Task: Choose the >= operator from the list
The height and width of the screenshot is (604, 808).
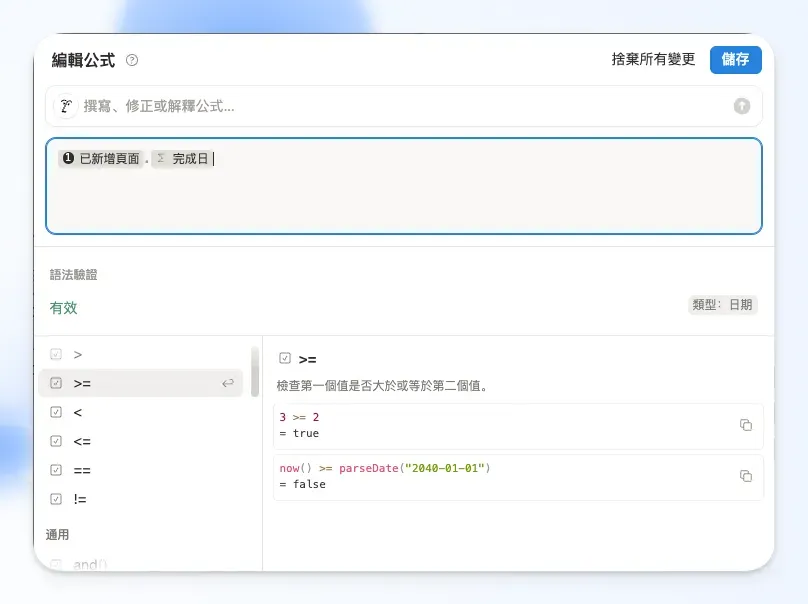Action: pyautogui.click(x=141, y=383)
